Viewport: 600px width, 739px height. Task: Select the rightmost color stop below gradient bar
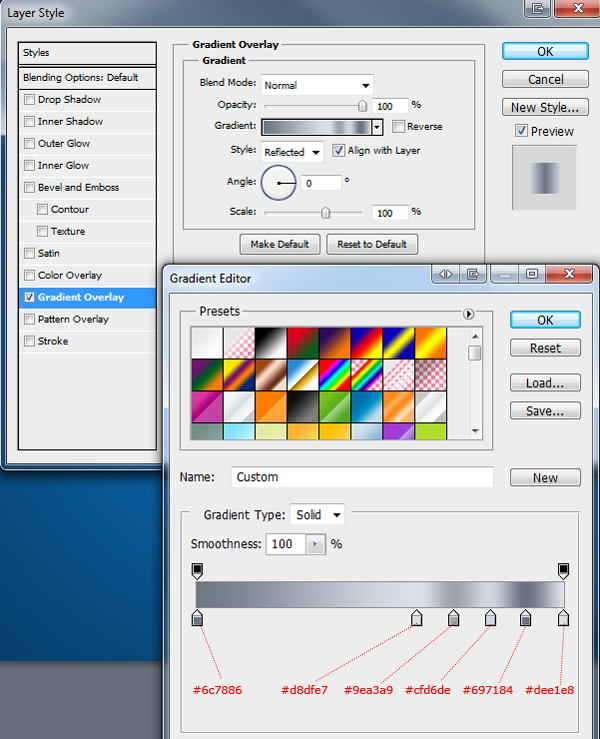[x=563, y=617]
